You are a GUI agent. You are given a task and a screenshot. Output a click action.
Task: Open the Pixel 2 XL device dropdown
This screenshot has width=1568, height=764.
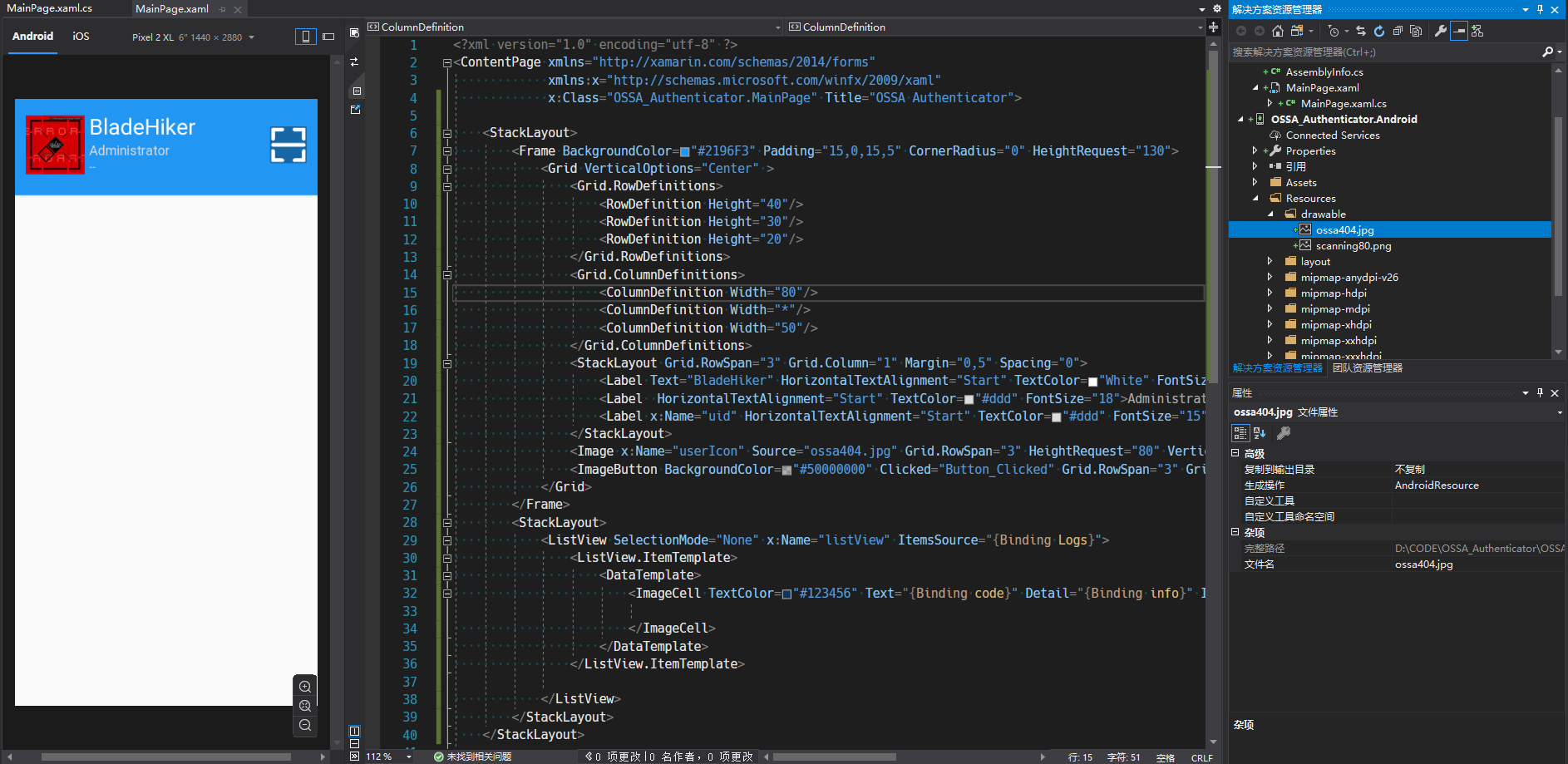point(251,37)
